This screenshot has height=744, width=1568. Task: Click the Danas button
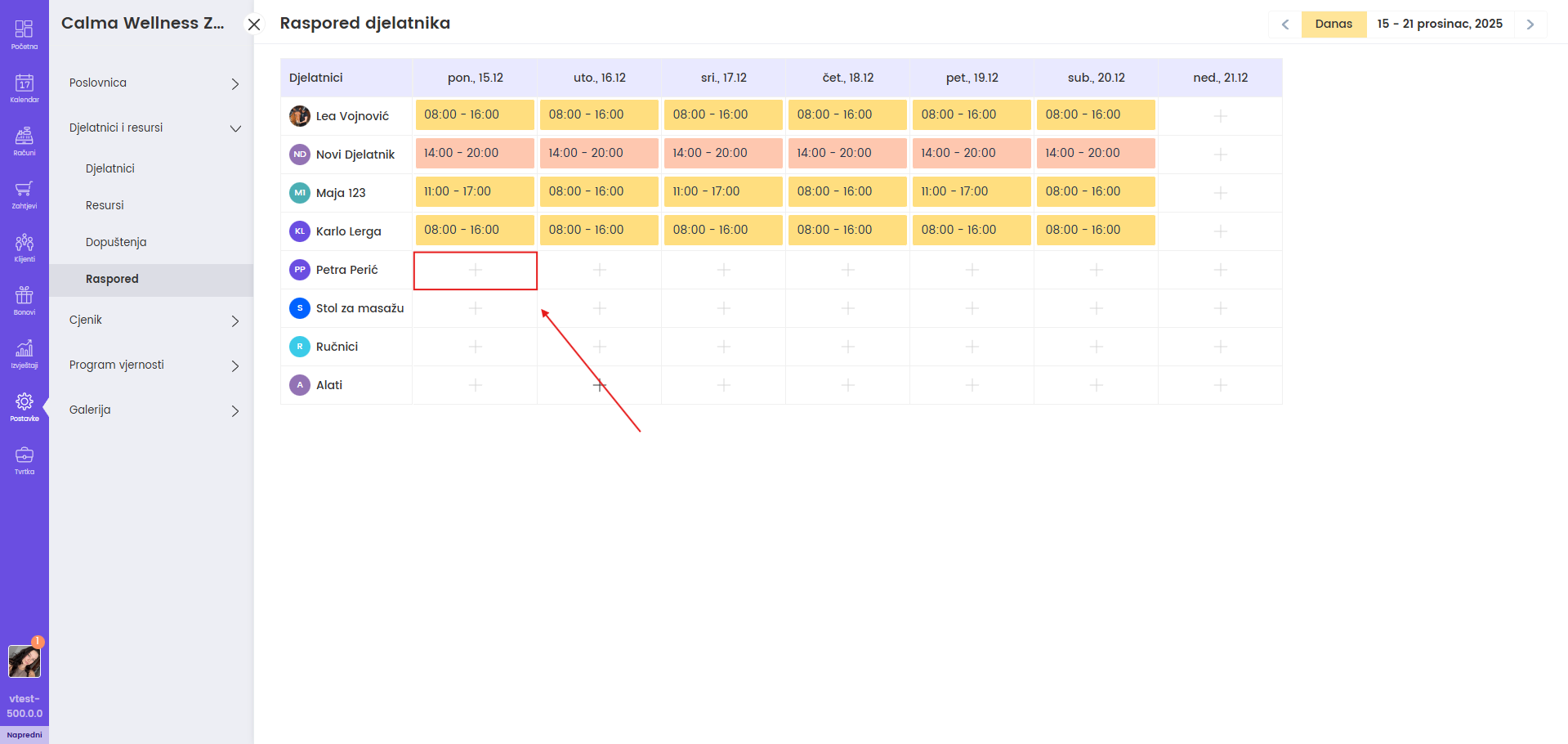point(1333,24)
